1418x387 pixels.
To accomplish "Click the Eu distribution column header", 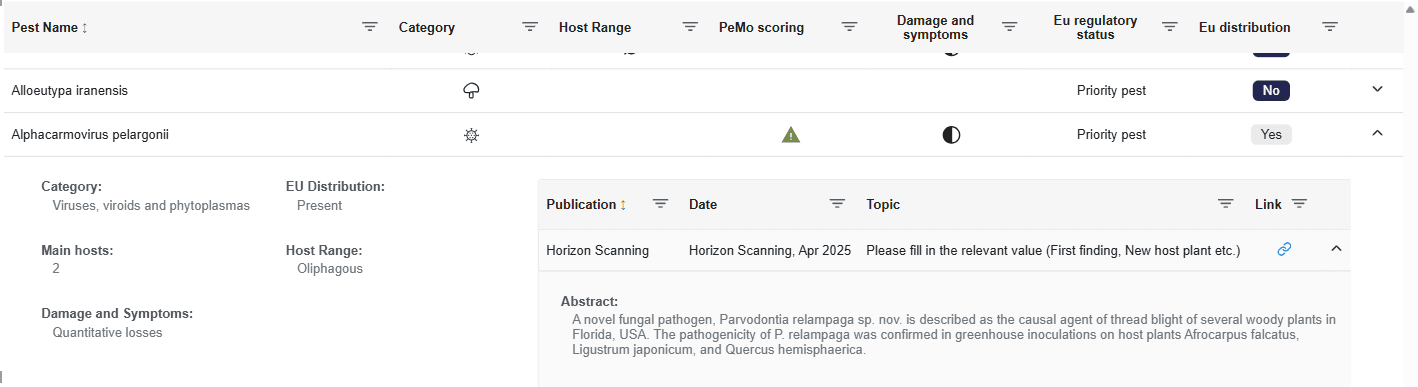I will coord(1245,28).
